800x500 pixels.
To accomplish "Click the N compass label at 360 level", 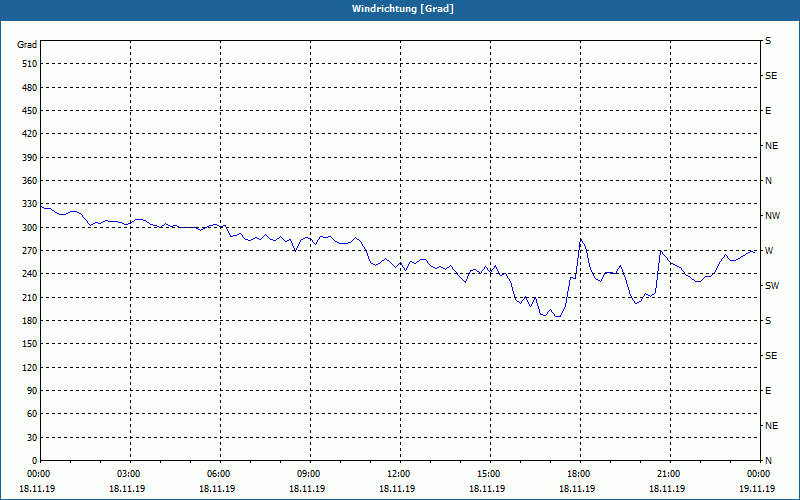I will tap(768, 181).
